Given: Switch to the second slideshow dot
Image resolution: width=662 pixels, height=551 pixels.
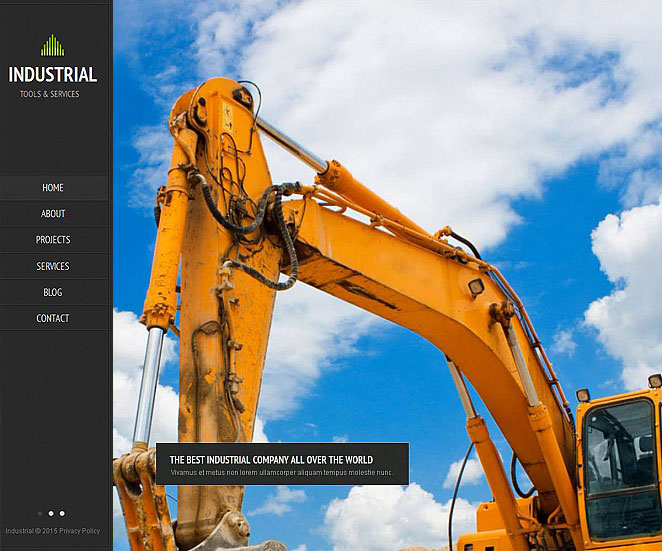Looking at the screenshot, I should [x=51, y=513].
